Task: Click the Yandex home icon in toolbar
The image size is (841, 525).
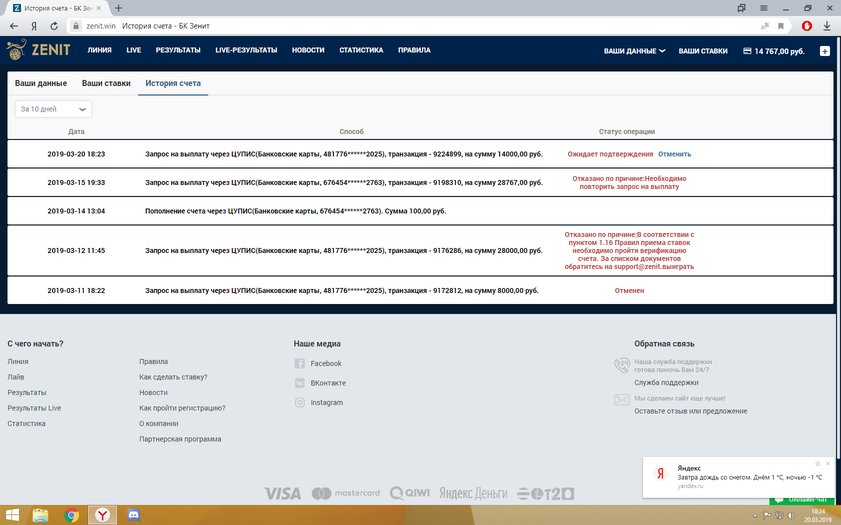Action: click(x=34, y=26)
